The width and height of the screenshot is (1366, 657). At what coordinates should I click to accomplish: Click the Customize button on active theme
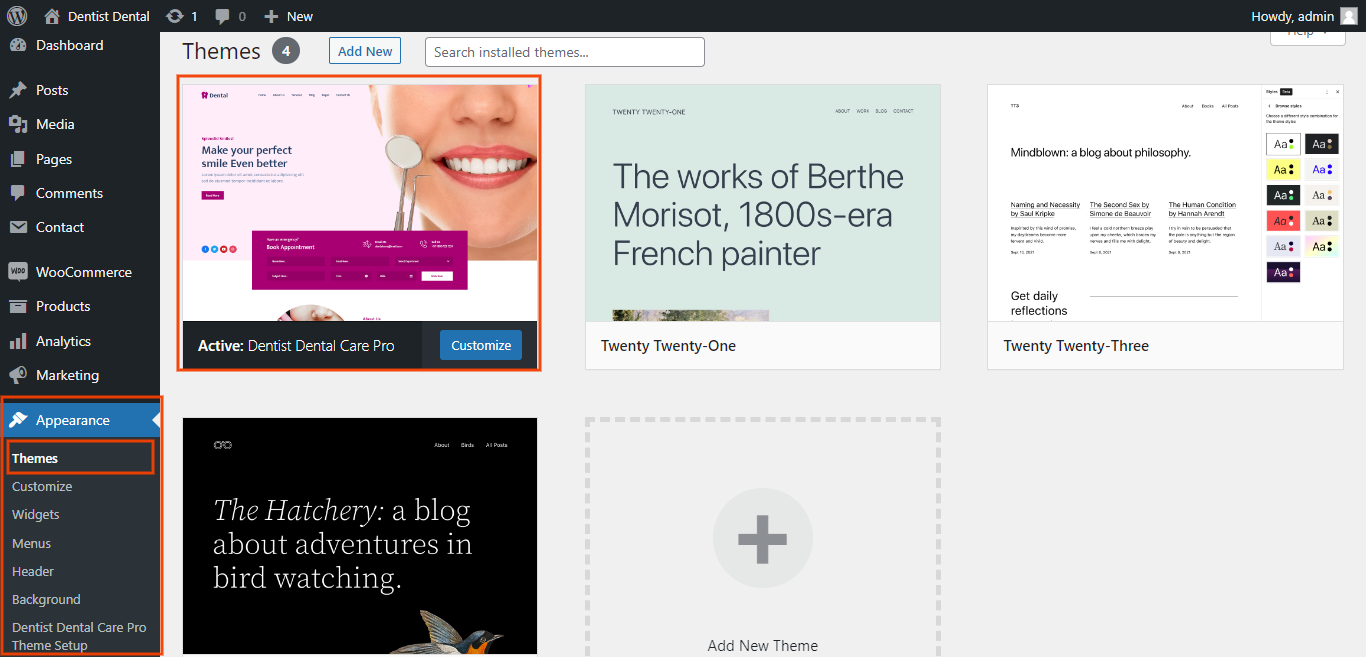point(480,345)
